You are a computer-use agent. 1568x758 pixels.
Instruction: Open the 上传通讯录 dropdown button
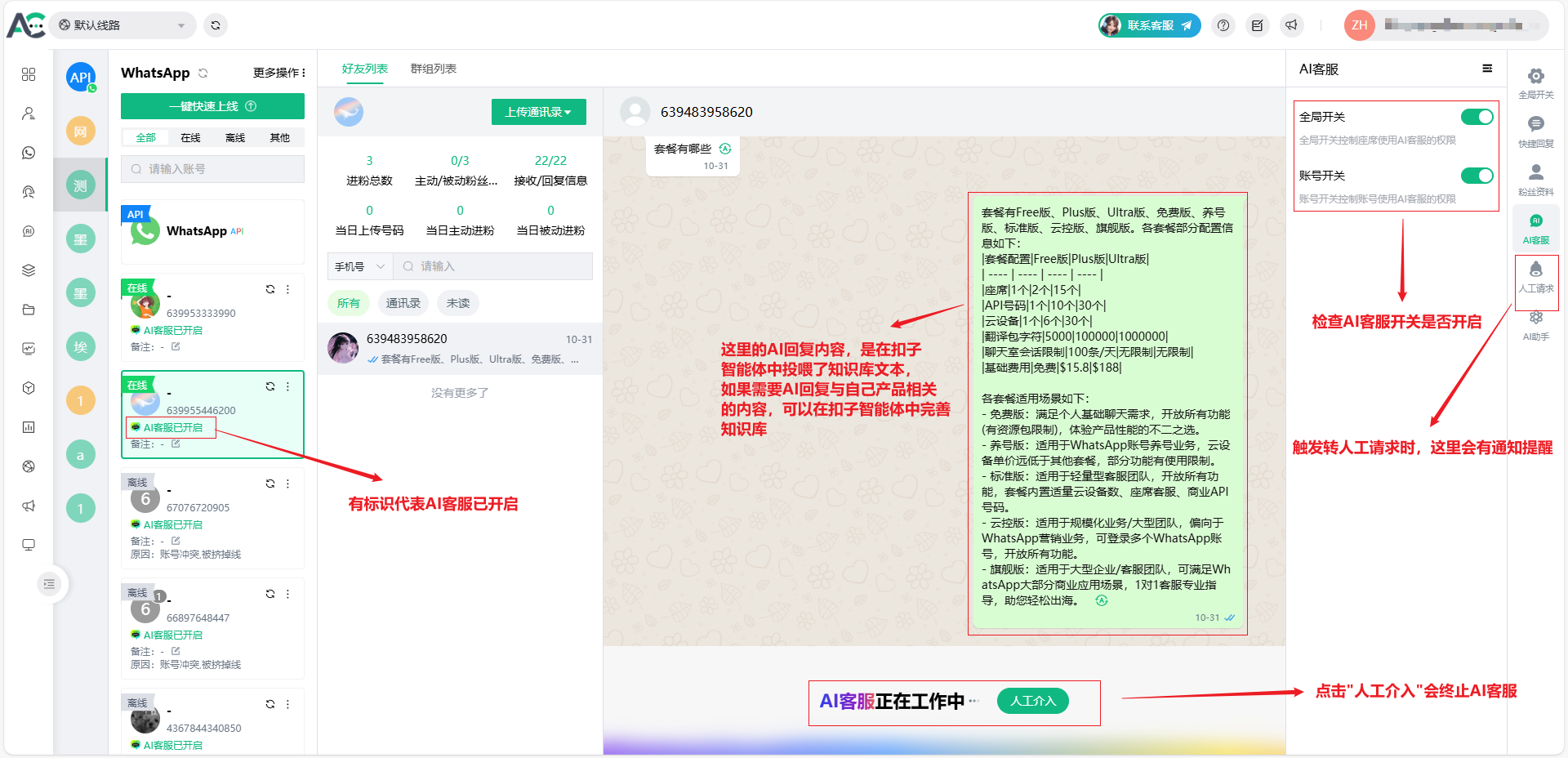[x=538, y=112]
